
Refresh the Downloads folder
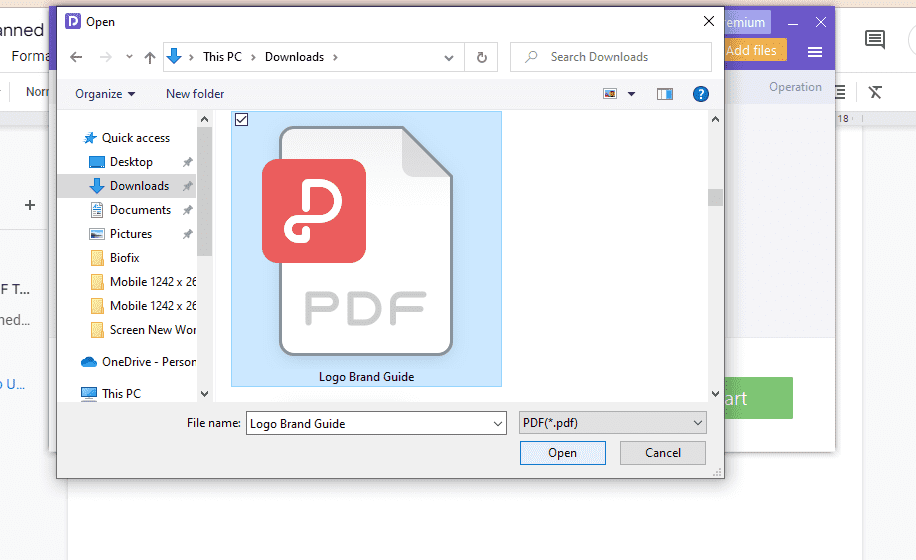[x=481, y=57]
